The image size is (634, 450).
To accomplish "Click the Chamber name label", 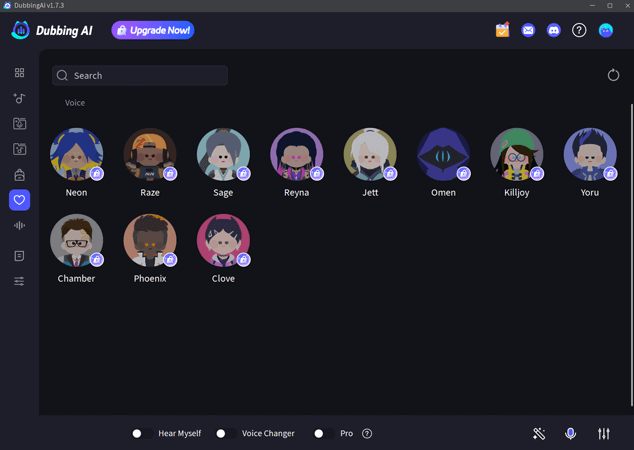I will click(76, 279).
